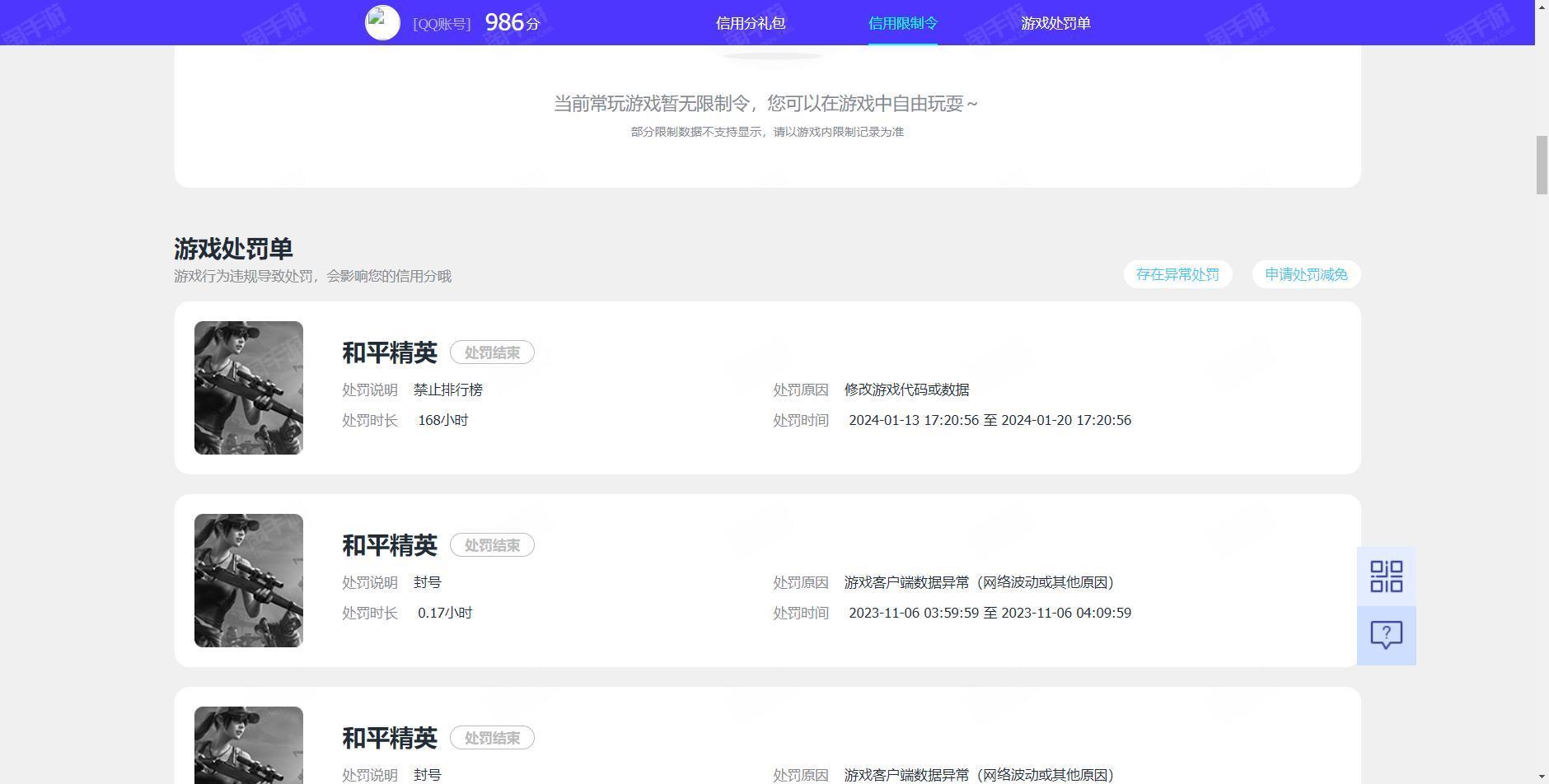Screen dimensions: 1549x784
Task: Select 和平精英 title on the 168小时 card
Action: click(390, 352)
